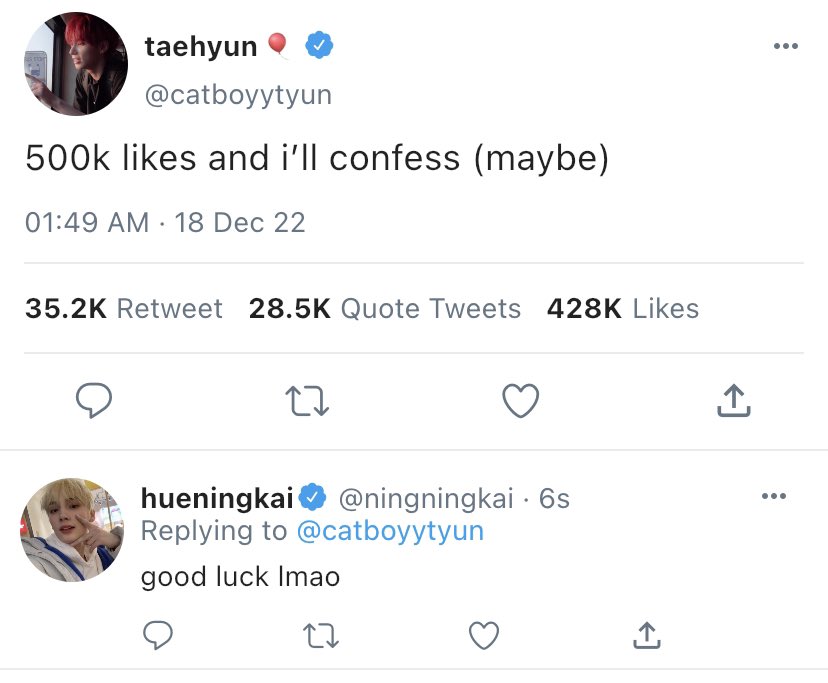Share taehyun's main tweet
This screenshot has height=683, width=828.
point(733,400)
